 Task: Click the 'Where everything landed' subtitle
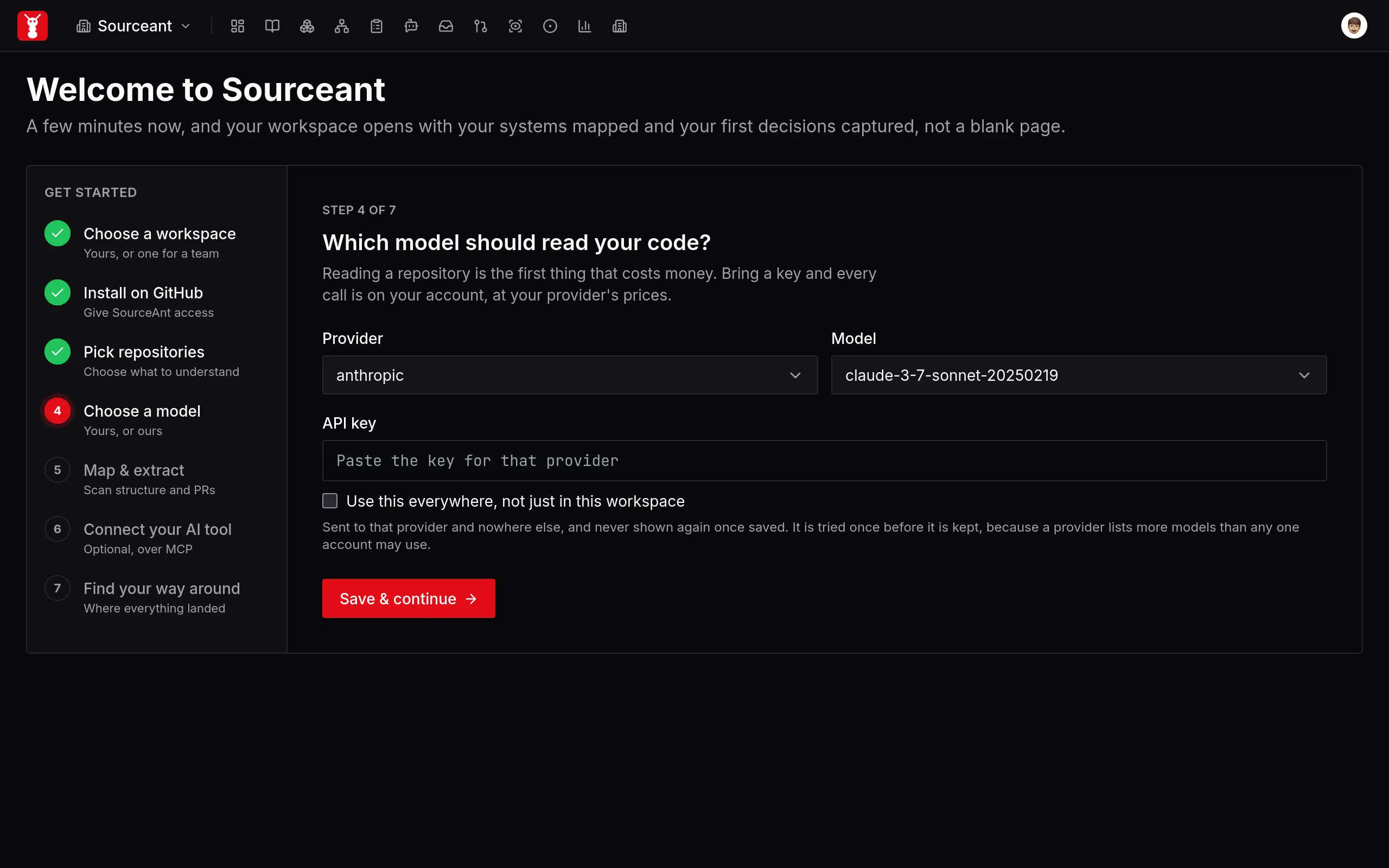click(155, 608)
